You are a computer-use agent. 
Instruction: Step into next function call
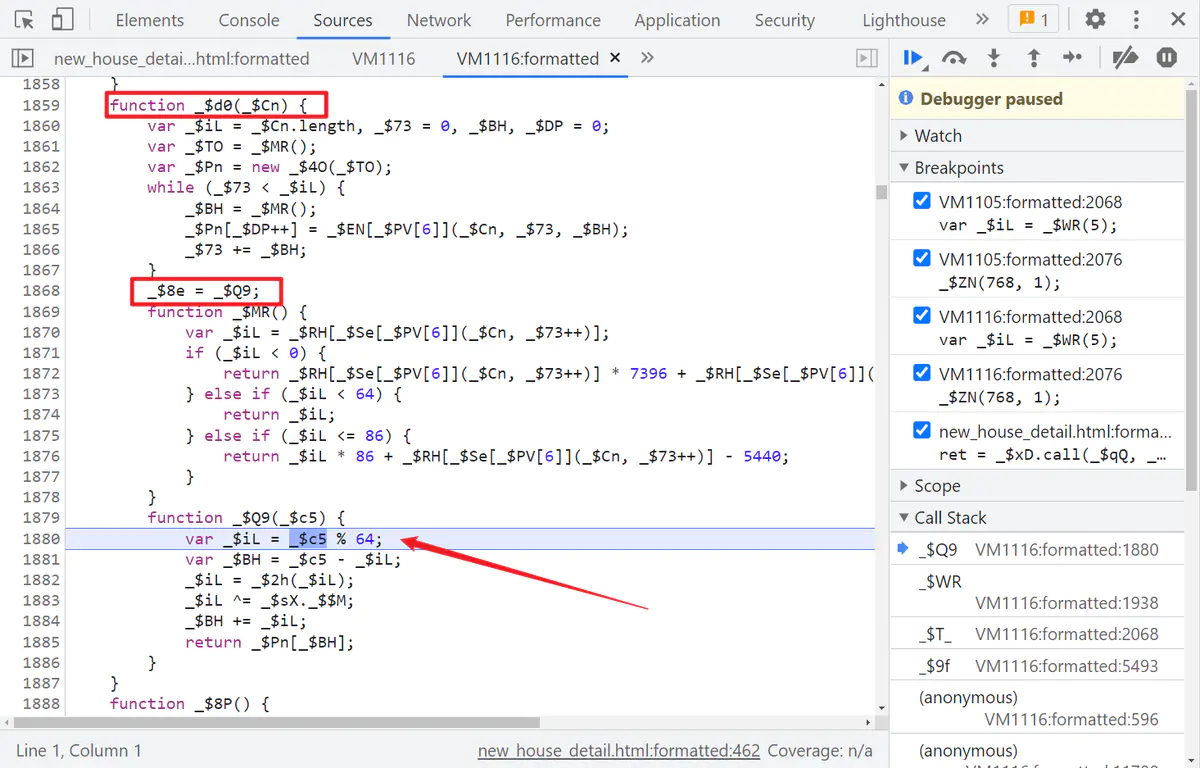(993, 58)
